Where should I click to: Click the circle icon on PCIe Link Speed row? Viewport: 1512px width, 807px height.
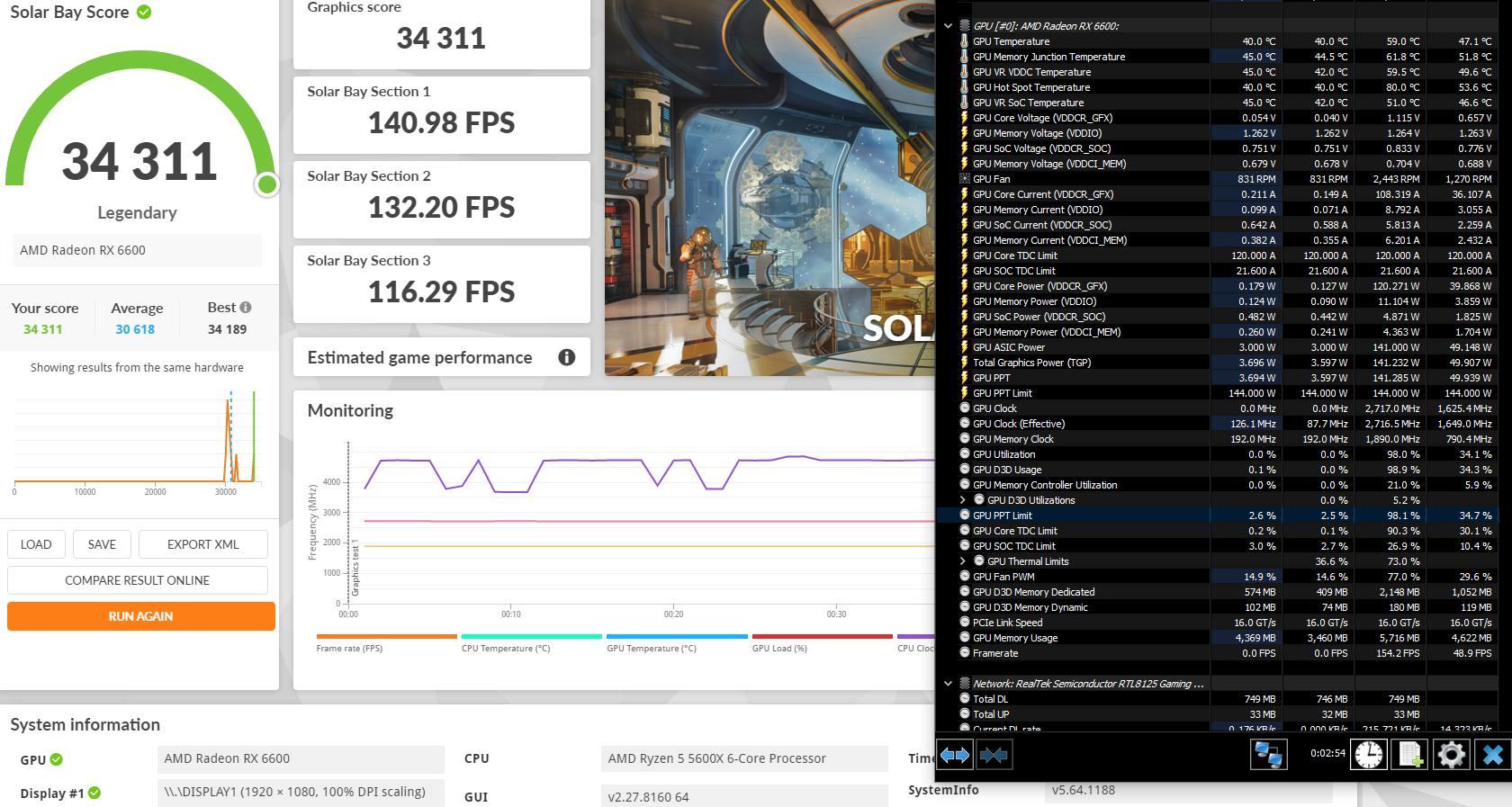(965, 623)
